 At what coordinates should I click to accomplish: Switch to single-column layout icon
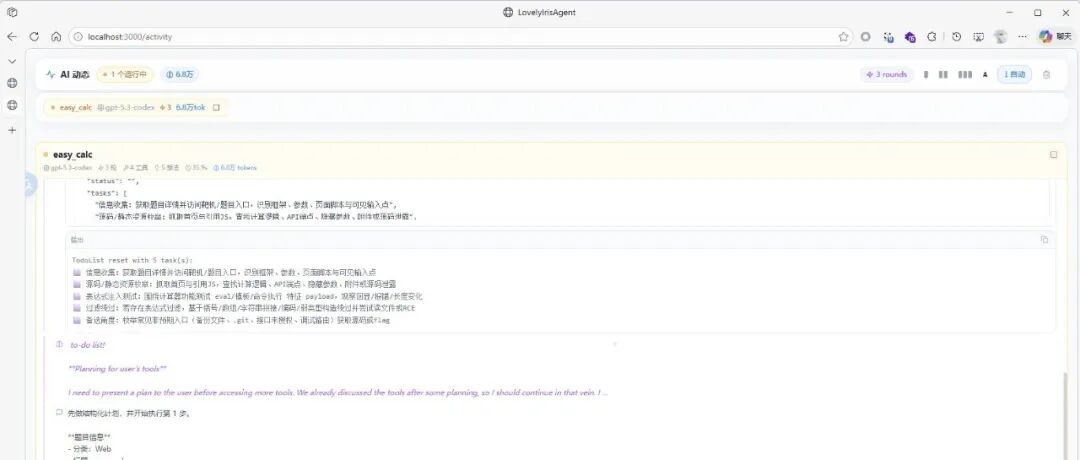click(926, 74)
